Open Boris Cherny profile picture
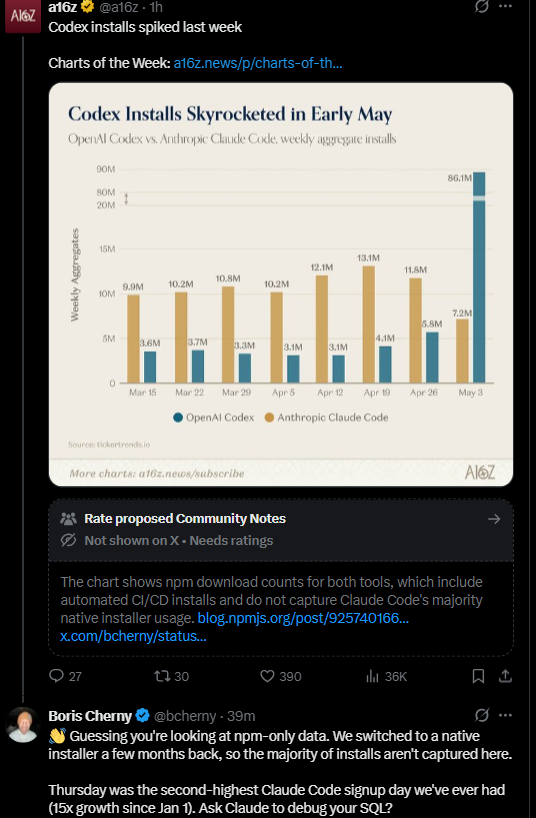 23,725
